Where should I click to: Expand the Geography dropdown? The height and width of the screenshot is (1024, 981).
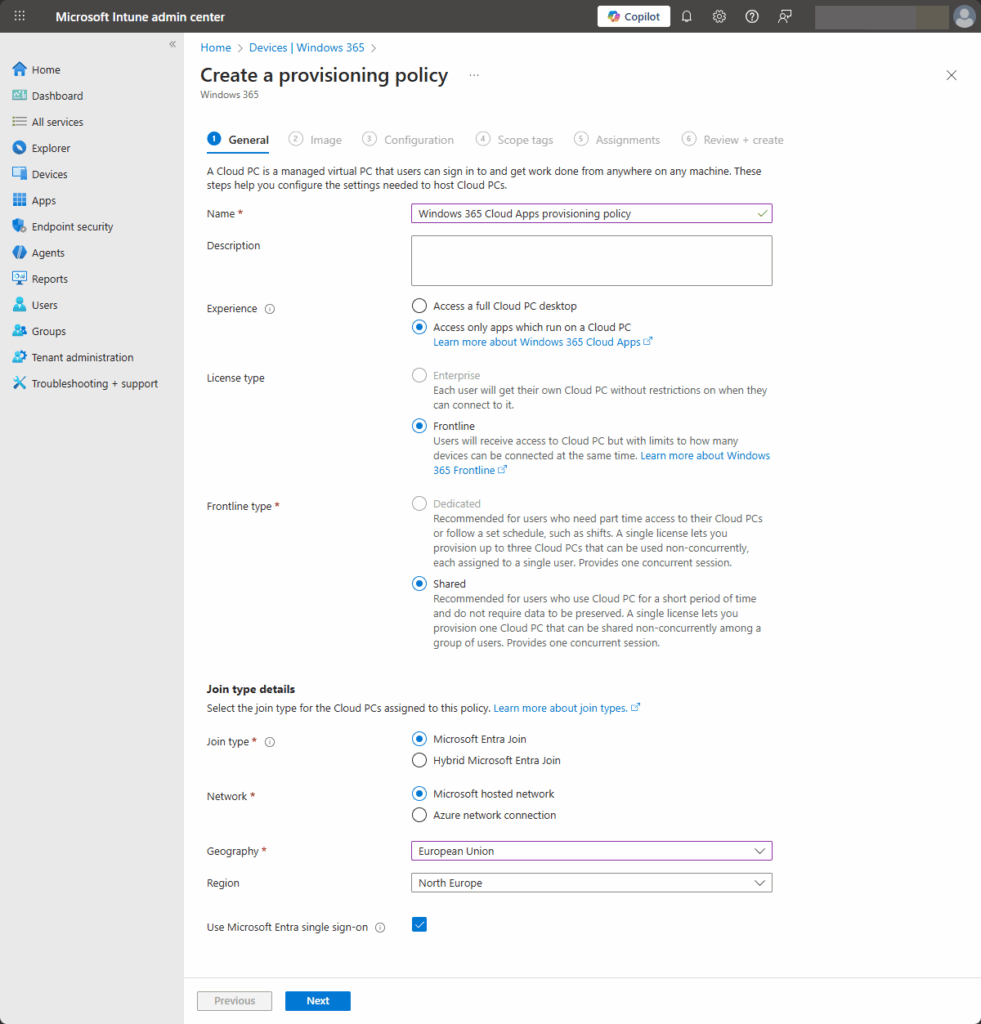pos(591,851)
